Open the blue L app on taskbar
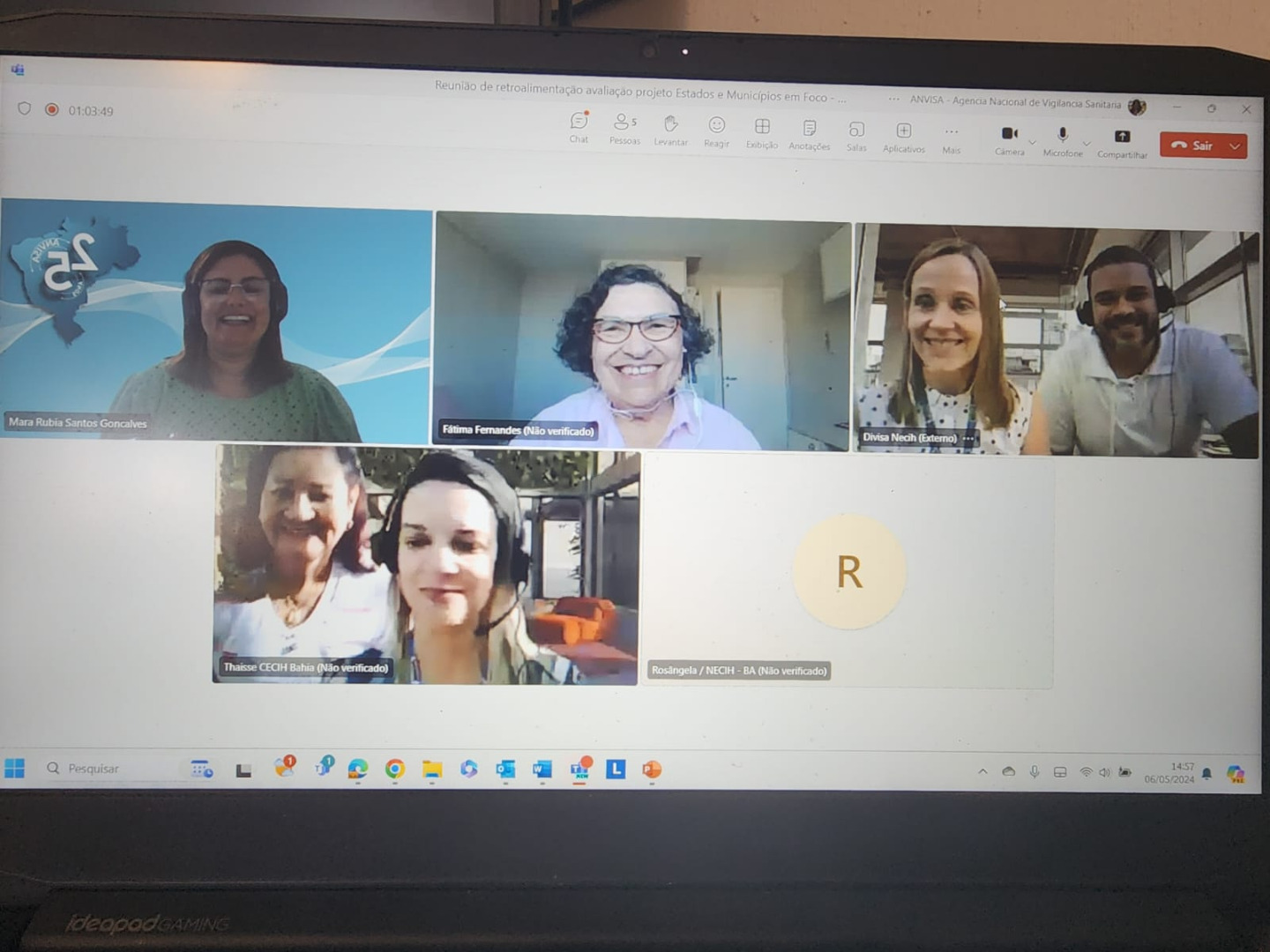Screen dimensions: 1270x952 (616, 770)
